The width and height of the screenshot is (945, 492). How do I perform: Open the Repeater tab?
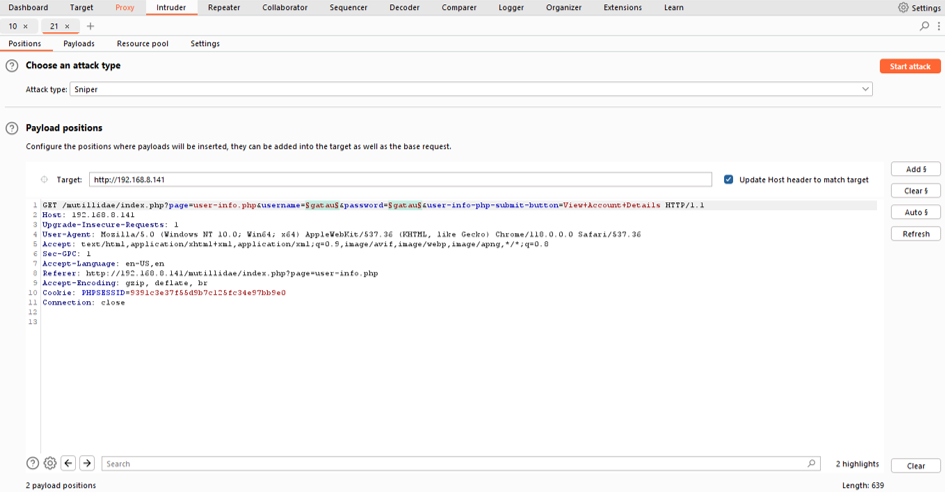pos(223,7)
